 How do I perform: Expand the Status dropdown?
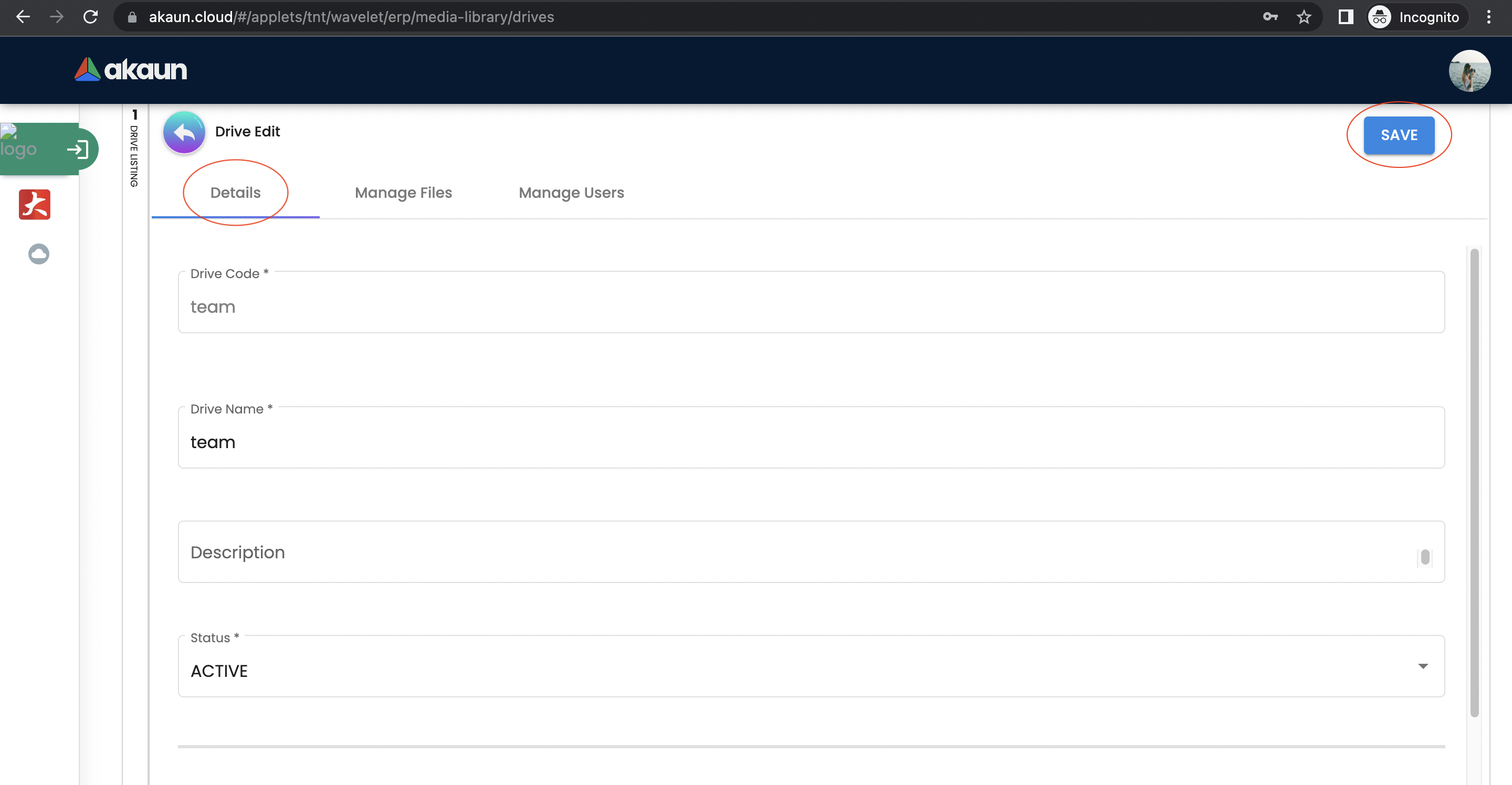[1422, 666]
